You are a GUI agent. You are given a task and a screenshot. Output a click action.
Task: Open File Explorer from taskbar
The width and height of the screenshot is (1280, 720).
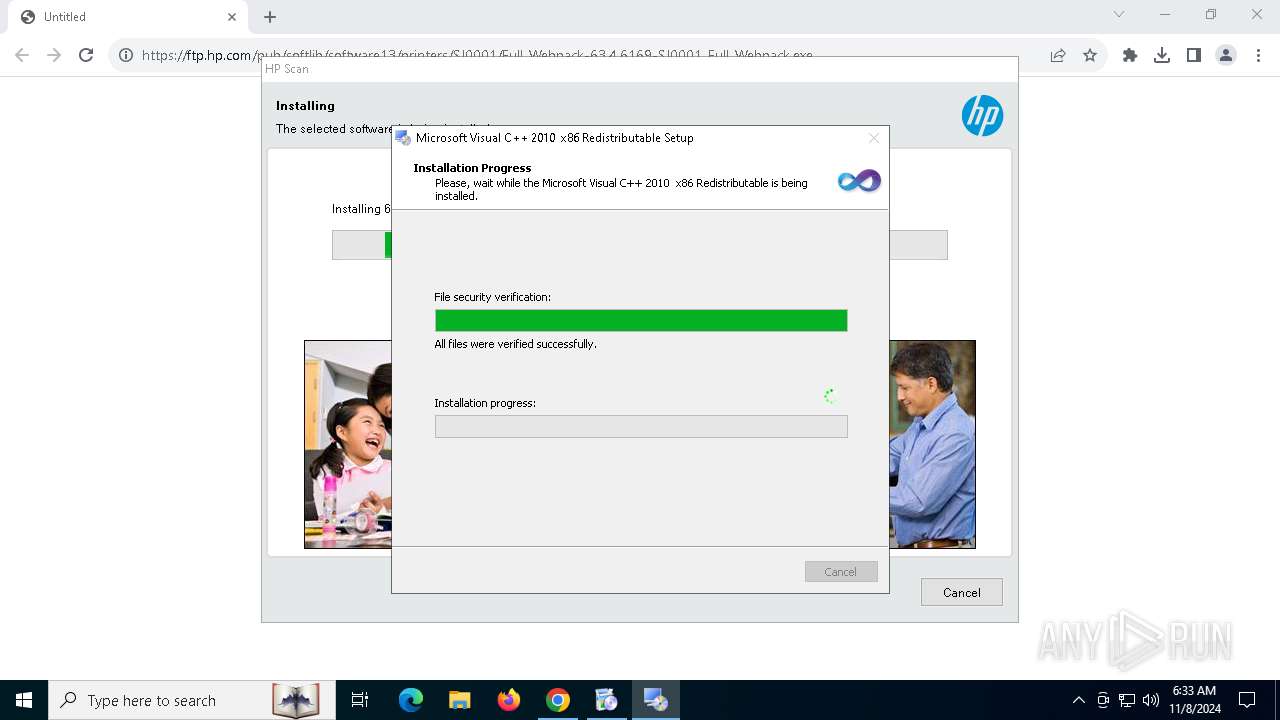[460, 700]
